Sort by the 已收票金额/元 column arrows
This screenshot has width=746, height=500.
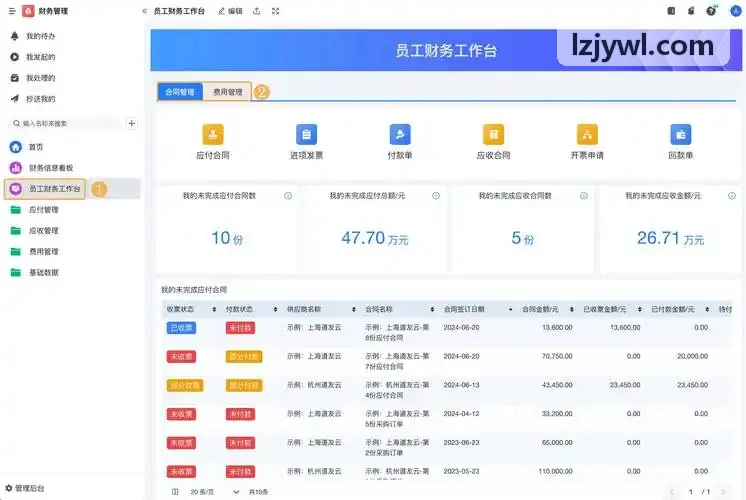[x=639, y=309]
